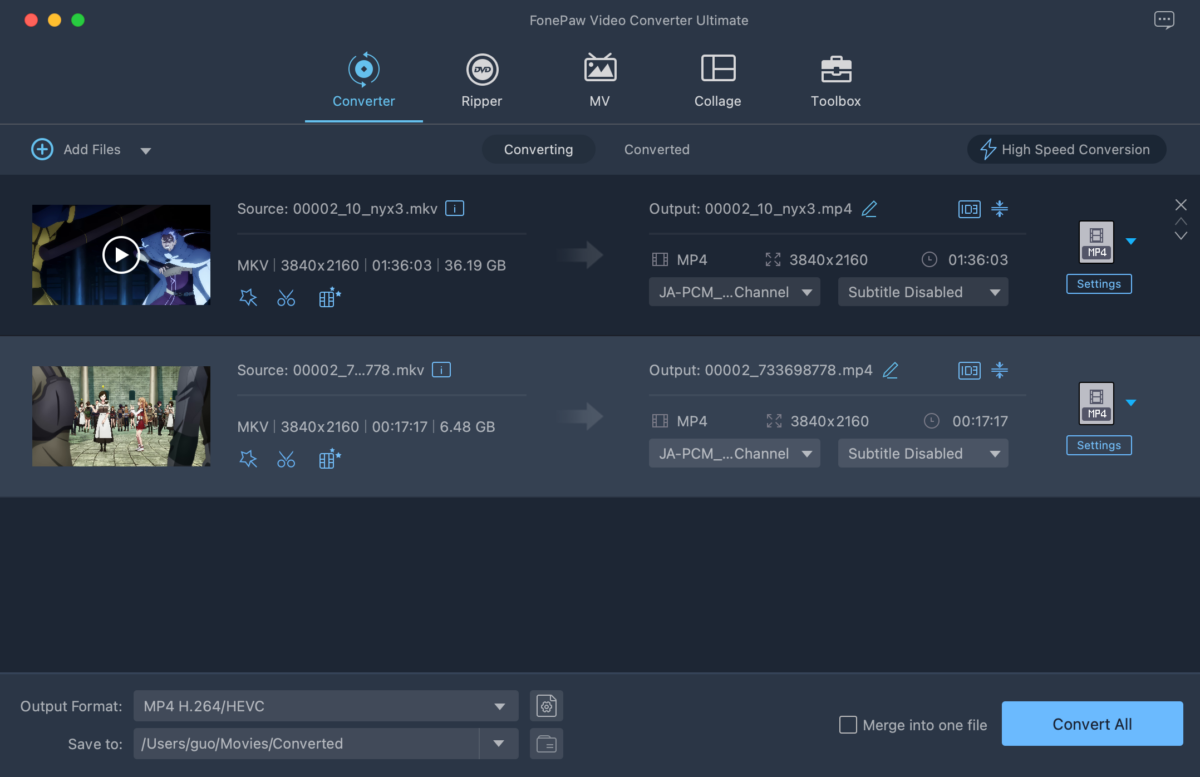Click the compress icon for 00002_733698778.mp4
This screenshot has width=1200, height=777.
coord(999,370)
